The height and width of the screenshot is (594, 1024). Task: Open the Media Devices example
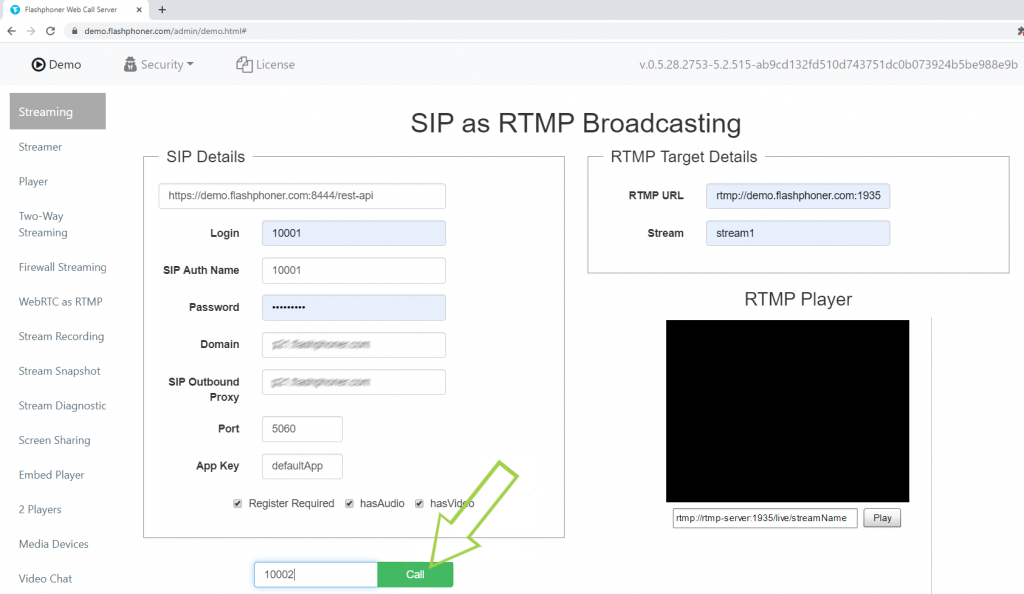(x=54, y=544)
